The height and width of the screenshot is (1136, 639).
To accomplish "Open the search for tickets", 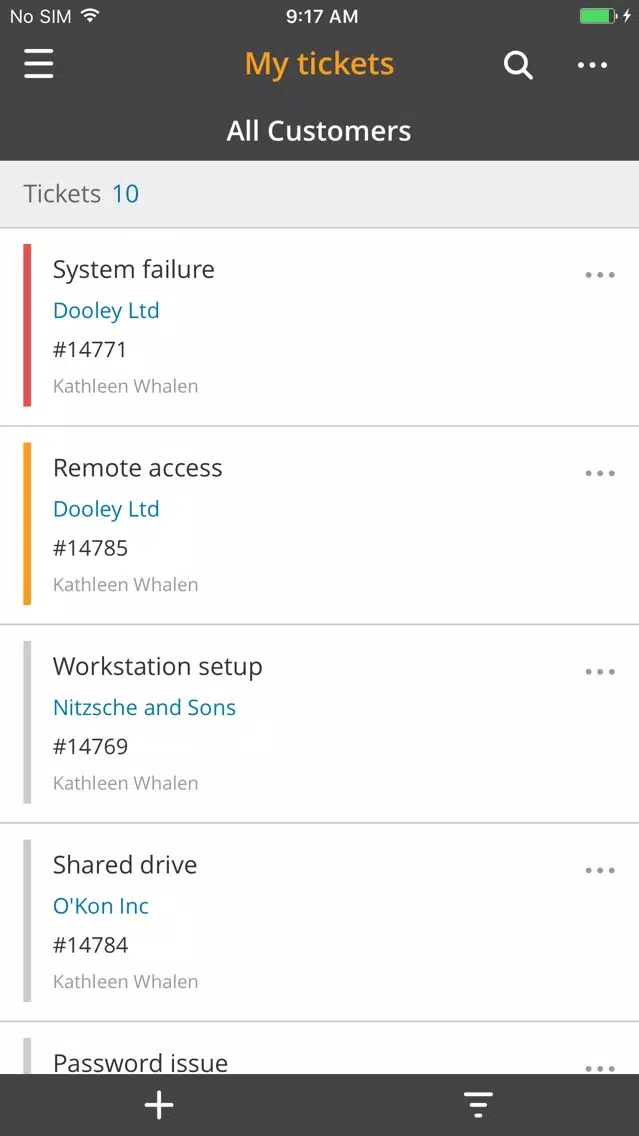I will [x=518, y=64].
